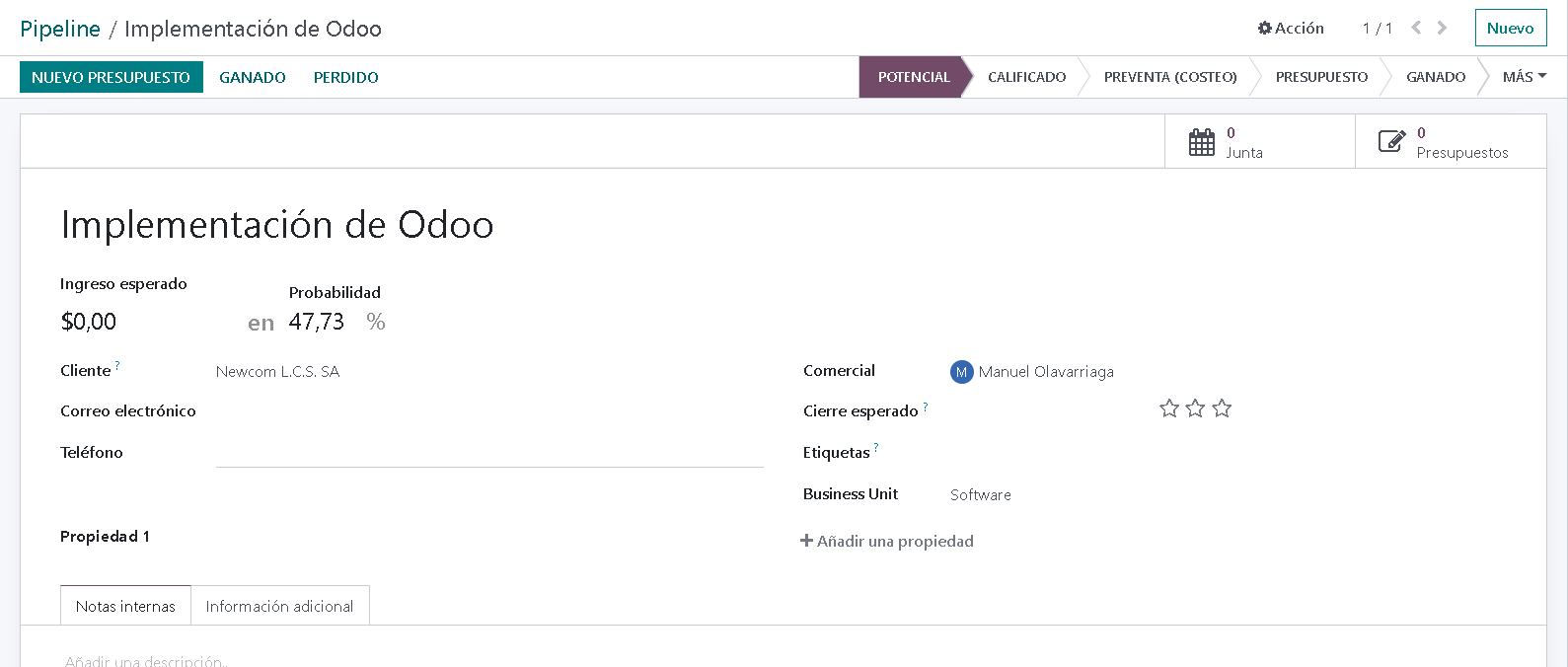Expand the MÁS stages dropdown

[x=1524, y=77]
